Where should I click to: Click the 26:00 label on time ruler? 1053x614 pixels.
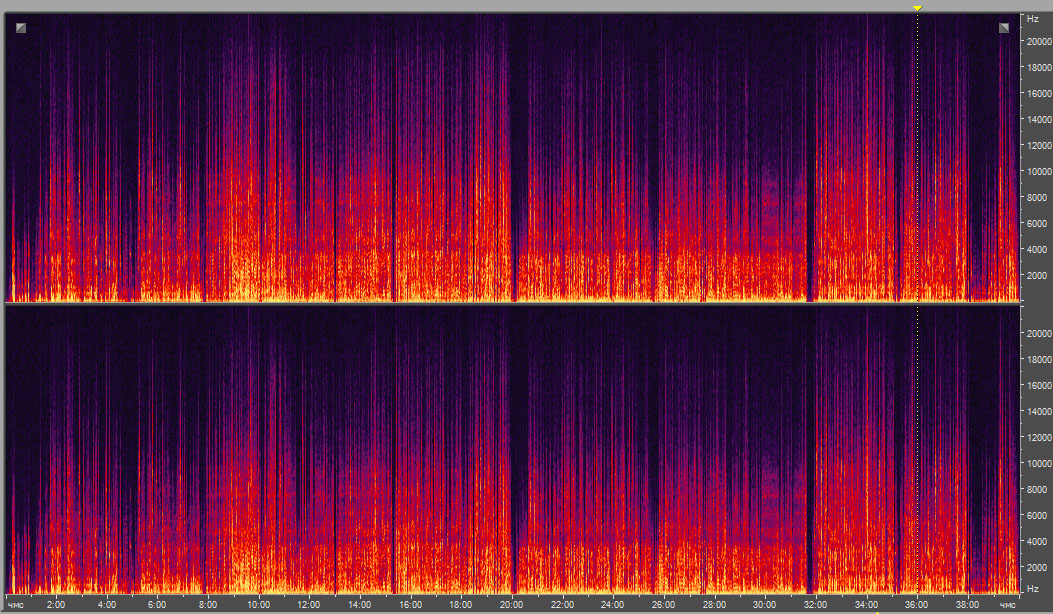coord(663,605)
